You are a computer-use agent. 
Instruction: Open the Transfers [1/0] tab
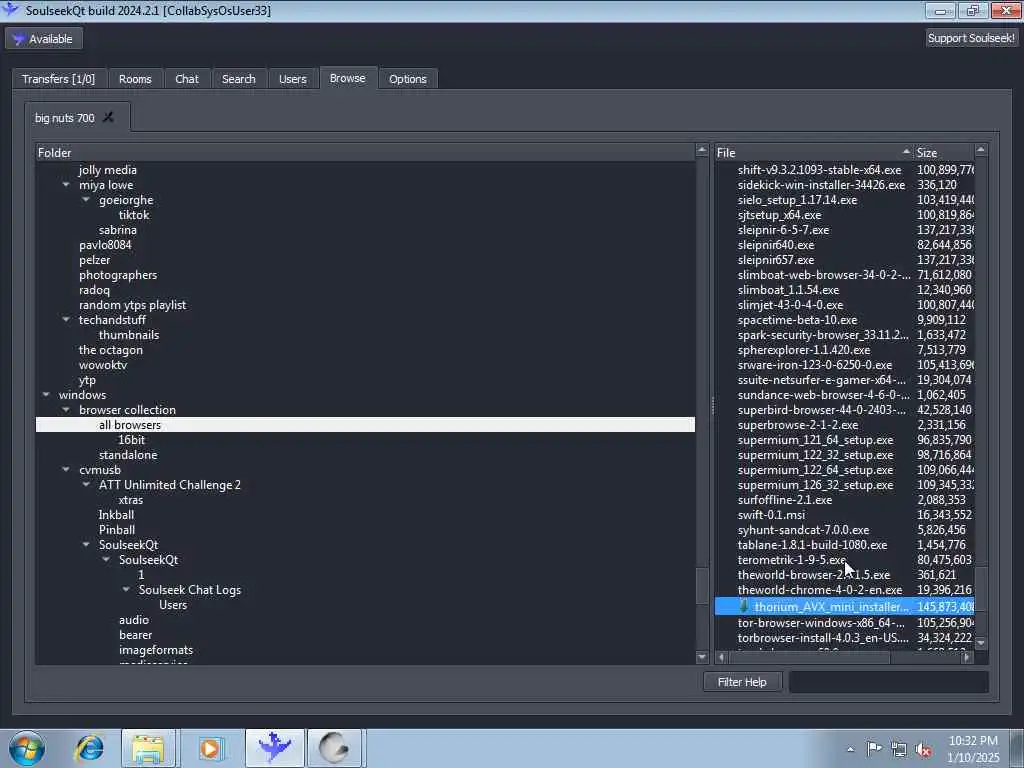coord(59,79)
